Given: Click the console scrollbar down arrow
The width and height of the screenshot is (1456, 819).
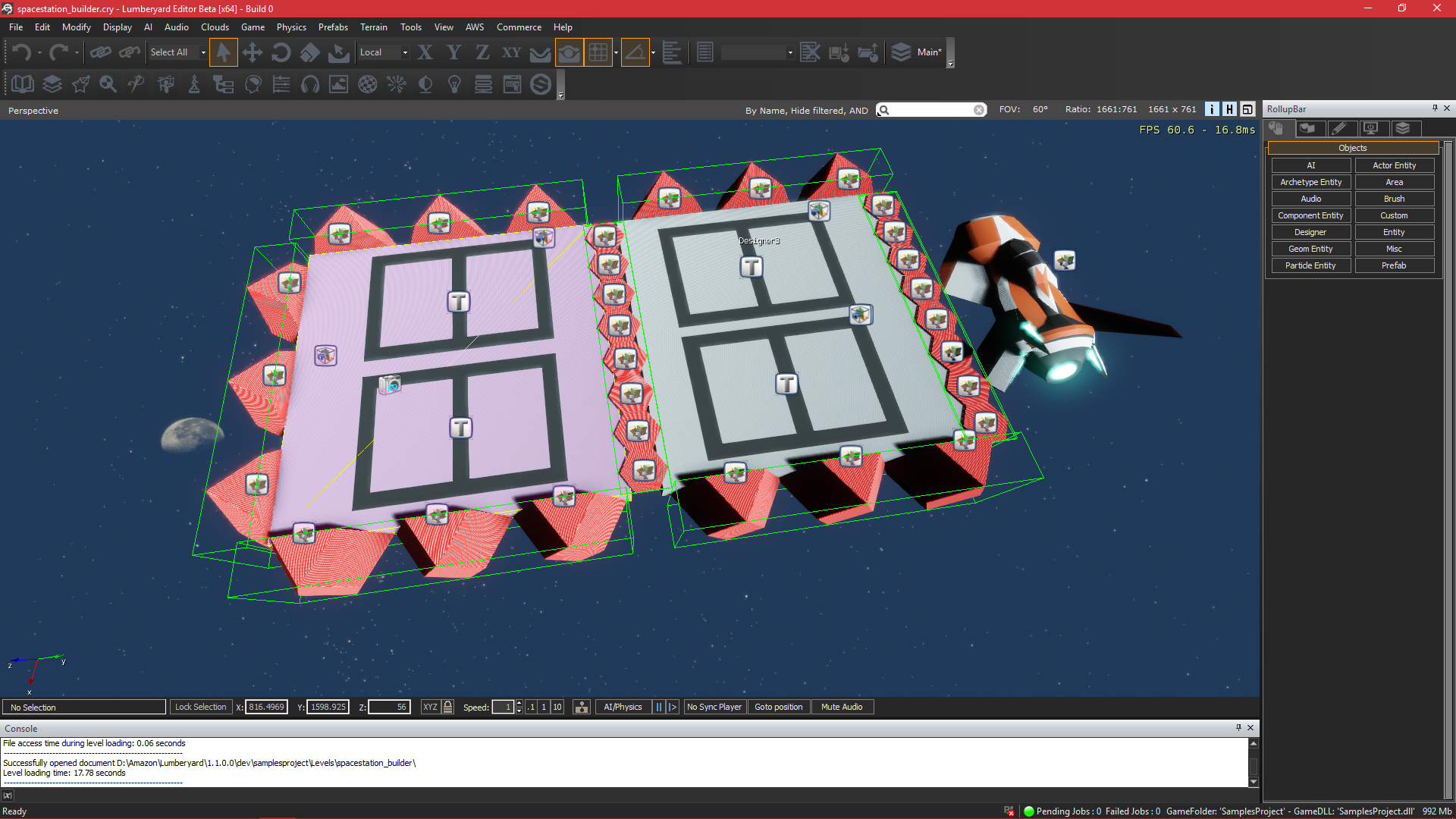Looking at the screenshot, I should [x=1253, y=782].
